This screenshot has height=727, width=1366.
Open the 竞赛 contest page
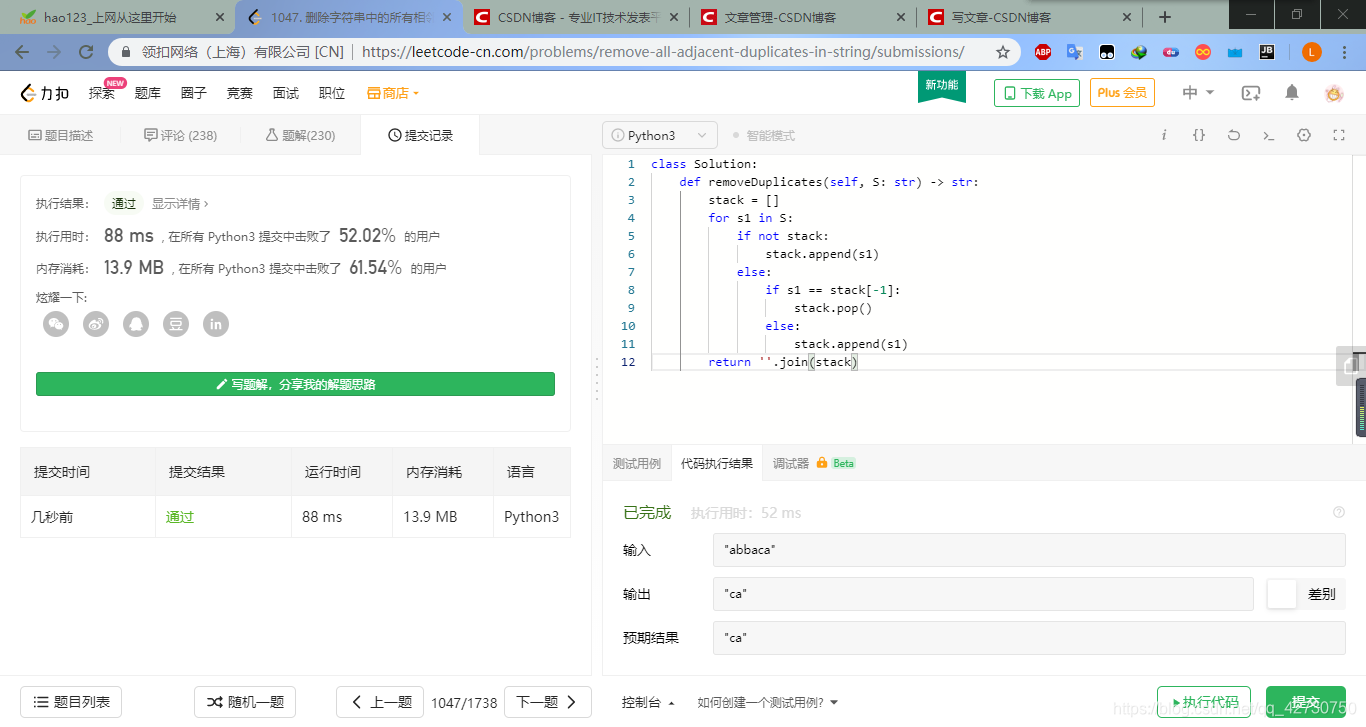coord(240,93)
